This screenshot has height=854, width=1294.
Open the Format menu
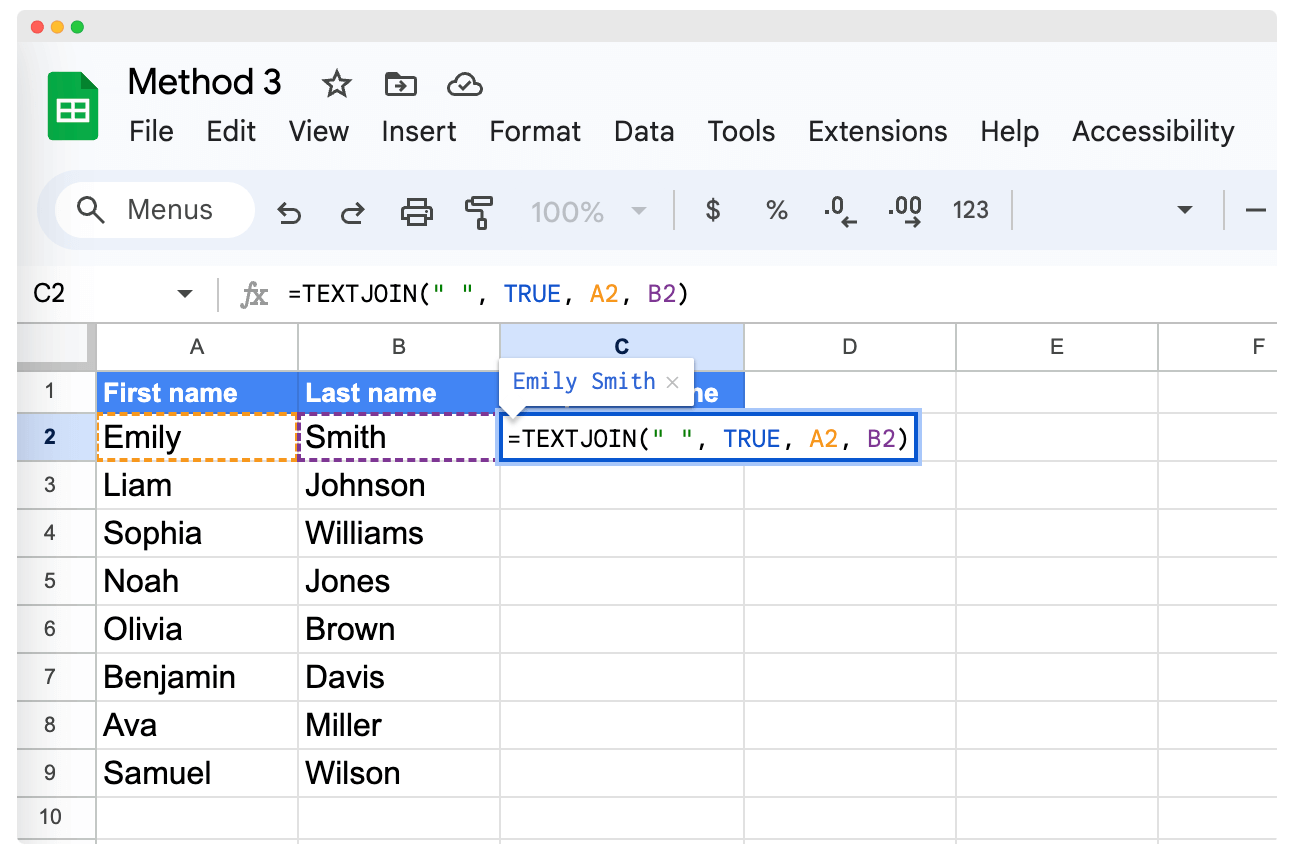(x=535, y=132)
